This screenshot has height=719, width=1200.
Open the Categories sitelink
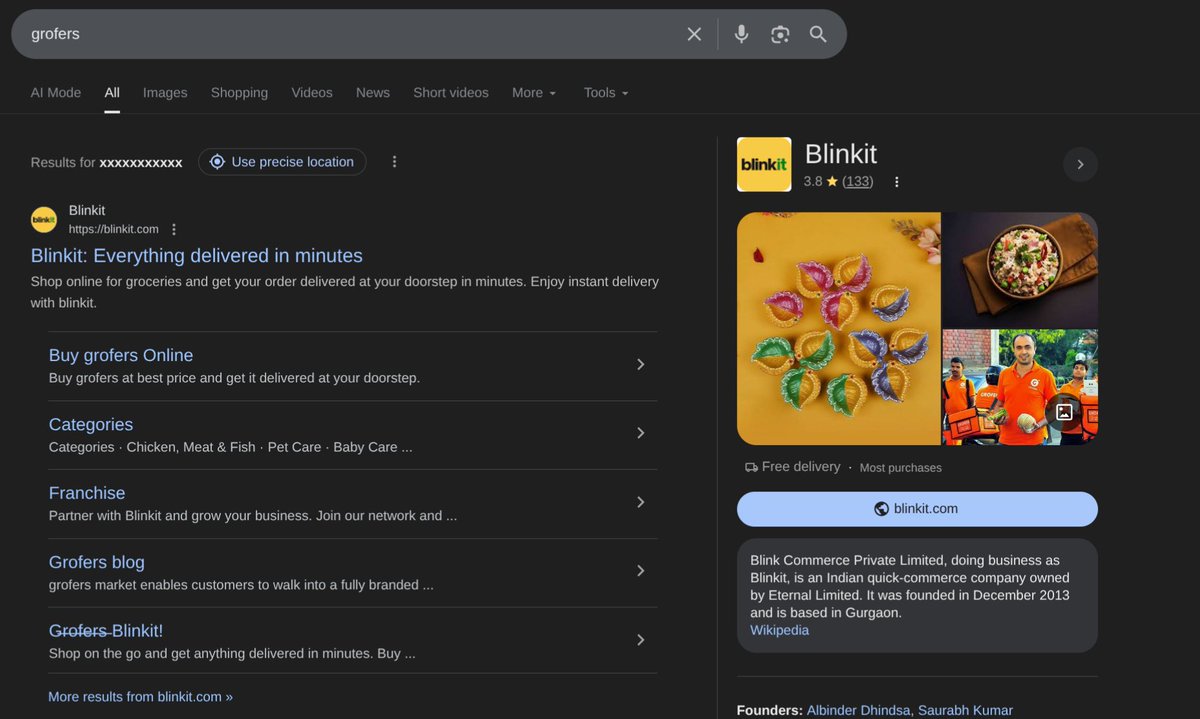click(91, 425)
